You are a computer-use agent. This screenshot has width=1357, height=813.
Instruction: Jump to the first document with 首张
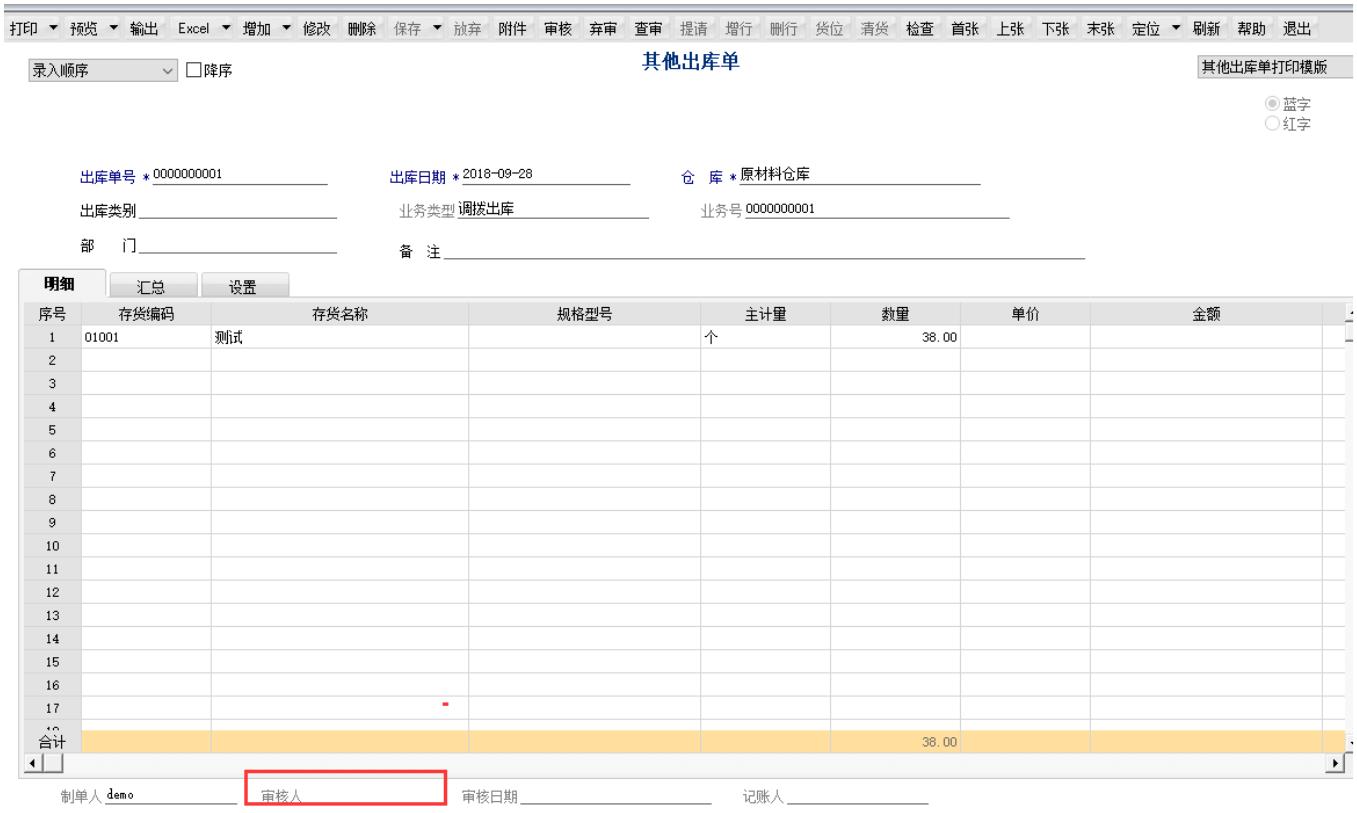pyautogui.click(x=965, y=28)
